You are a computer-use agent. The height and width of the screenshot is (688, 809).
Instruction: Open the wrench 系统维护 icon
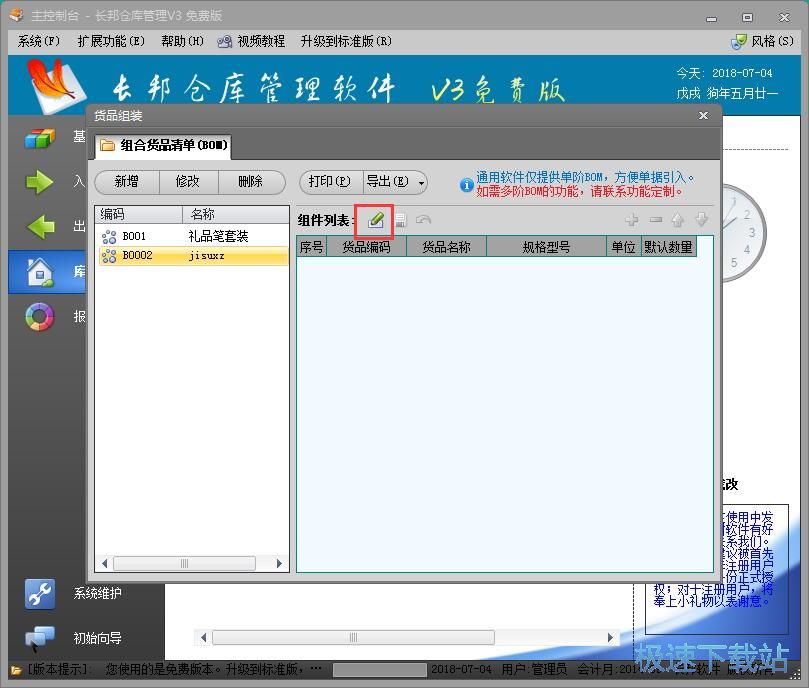40,594
